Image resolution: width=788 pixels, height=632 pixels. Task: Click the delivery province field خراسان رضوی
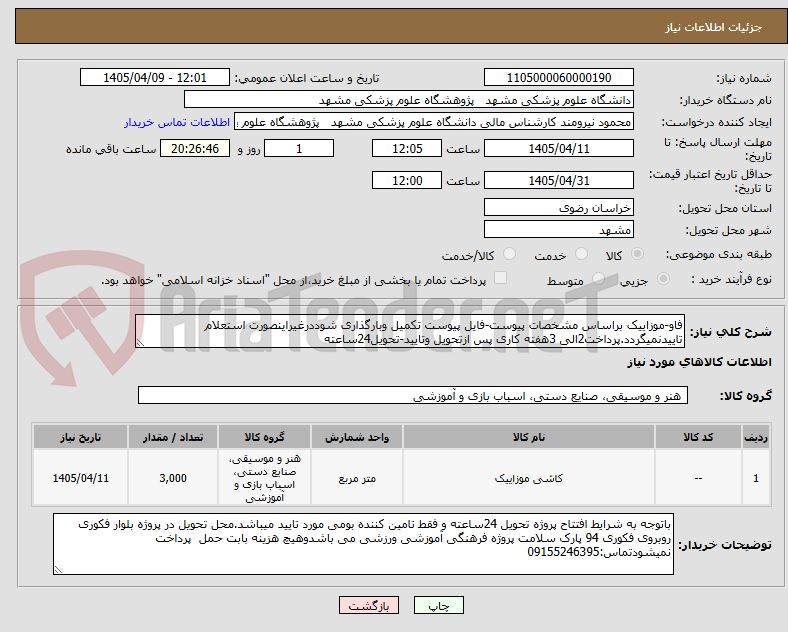(559, 207)
